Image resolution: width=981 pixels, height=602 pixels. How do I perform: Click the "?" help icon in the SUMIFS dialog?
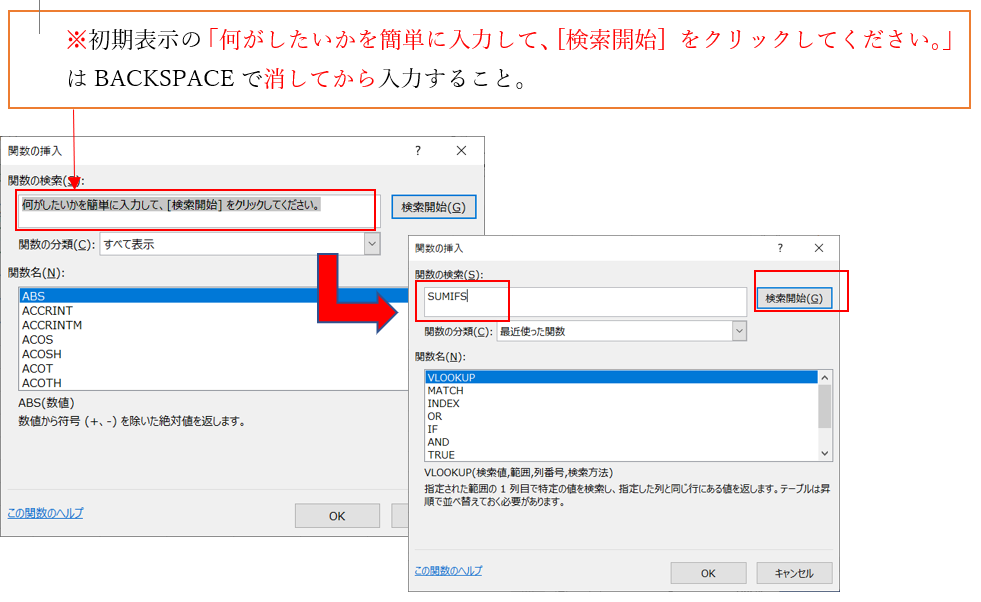click(780, 248)
